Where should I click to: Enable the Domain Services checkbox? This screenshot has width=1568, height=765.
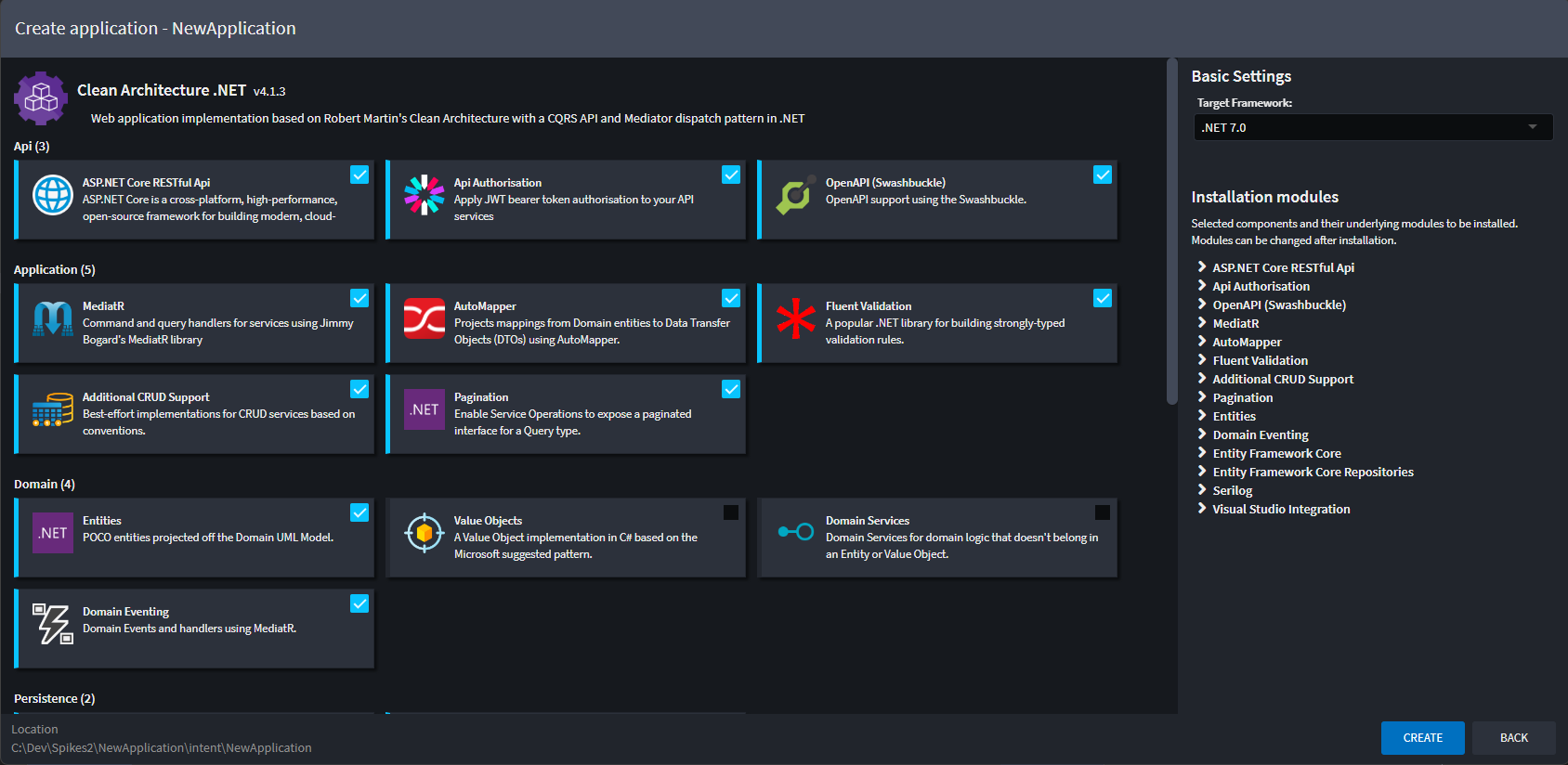(1103, 512)
